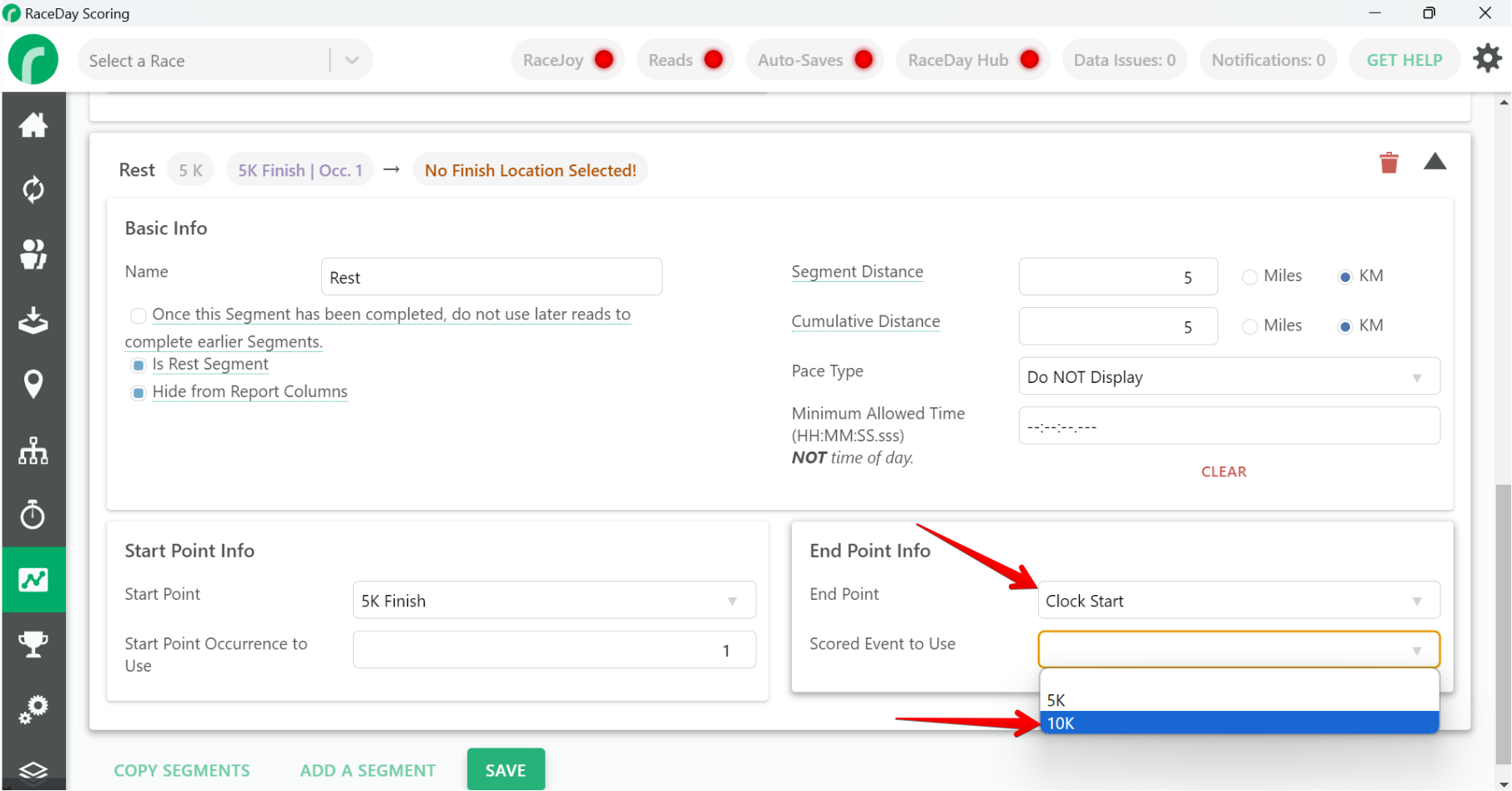The width and height of the screenshot is (1512, 791).
Task: Click the Minimum Allowed Time field
Action: pos(1229,426)
